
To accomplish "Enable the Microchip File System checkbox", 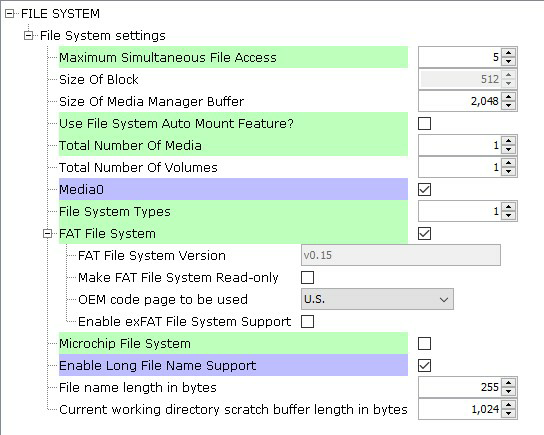I will [x=424, y=343].
